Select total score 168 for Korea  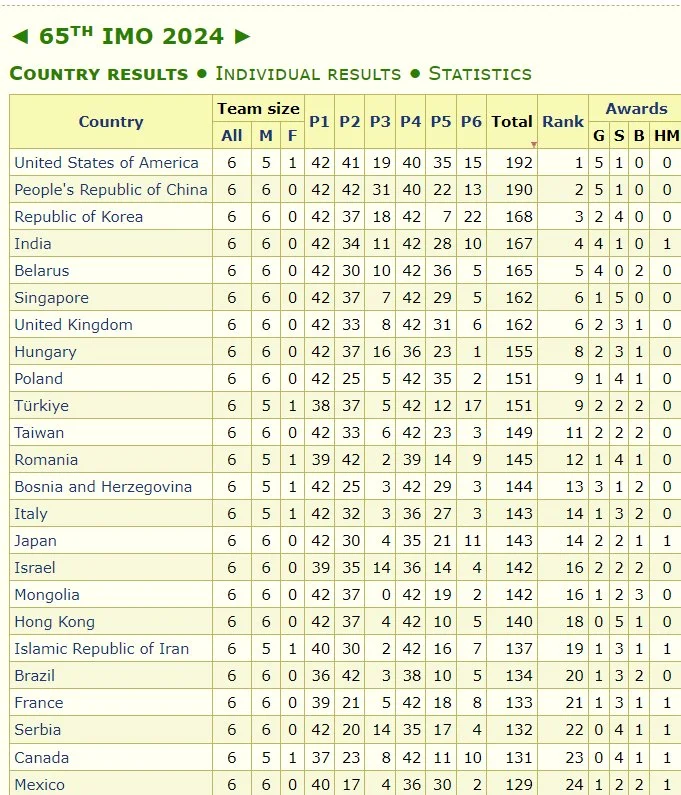(x=519, y=216)
